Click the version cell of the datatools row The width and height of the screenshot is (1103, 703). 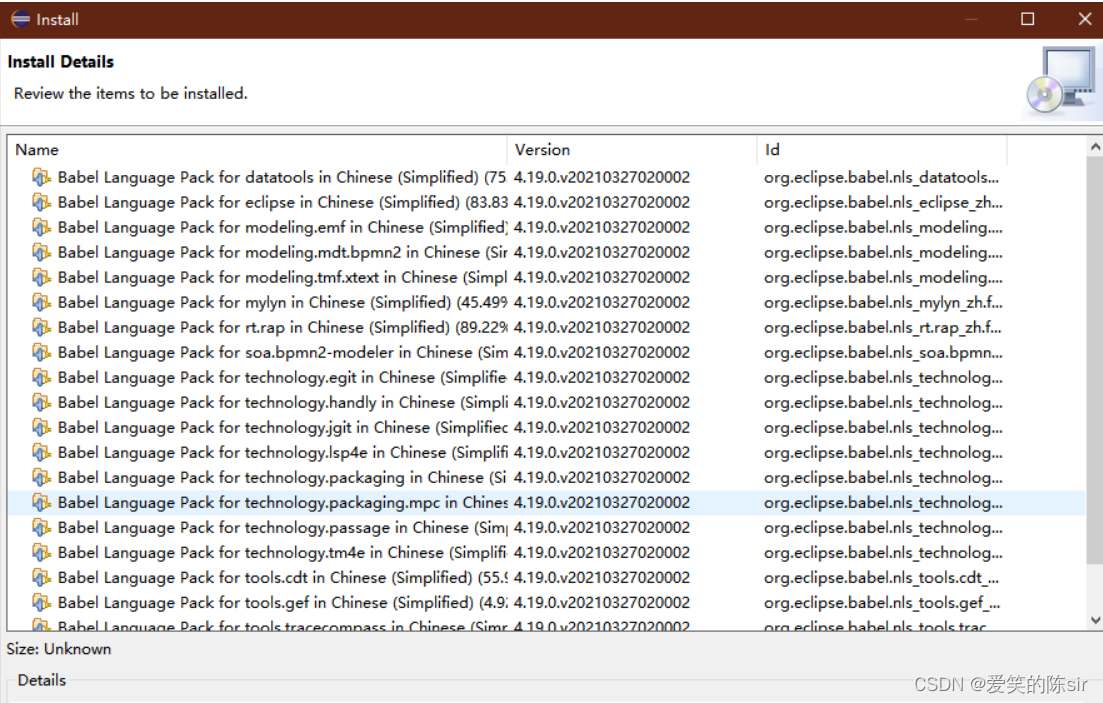[x=602, y=177]
